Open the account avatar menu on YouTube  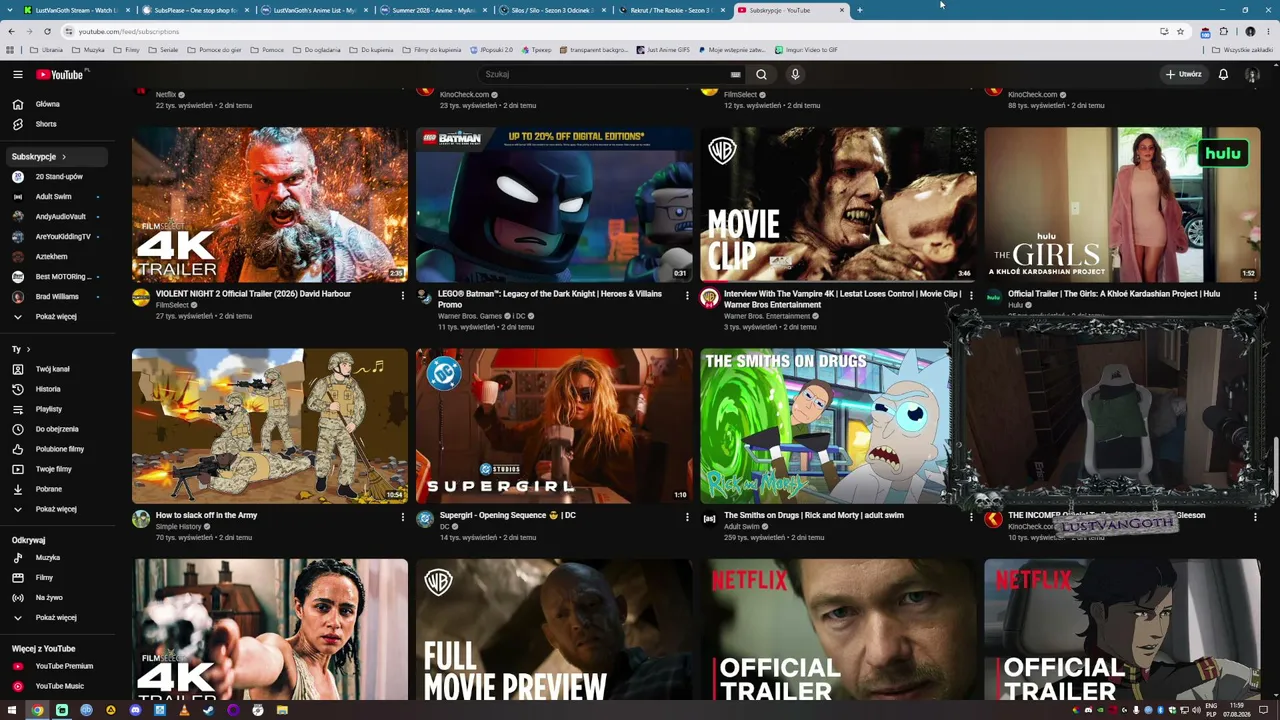[1251, 74]
